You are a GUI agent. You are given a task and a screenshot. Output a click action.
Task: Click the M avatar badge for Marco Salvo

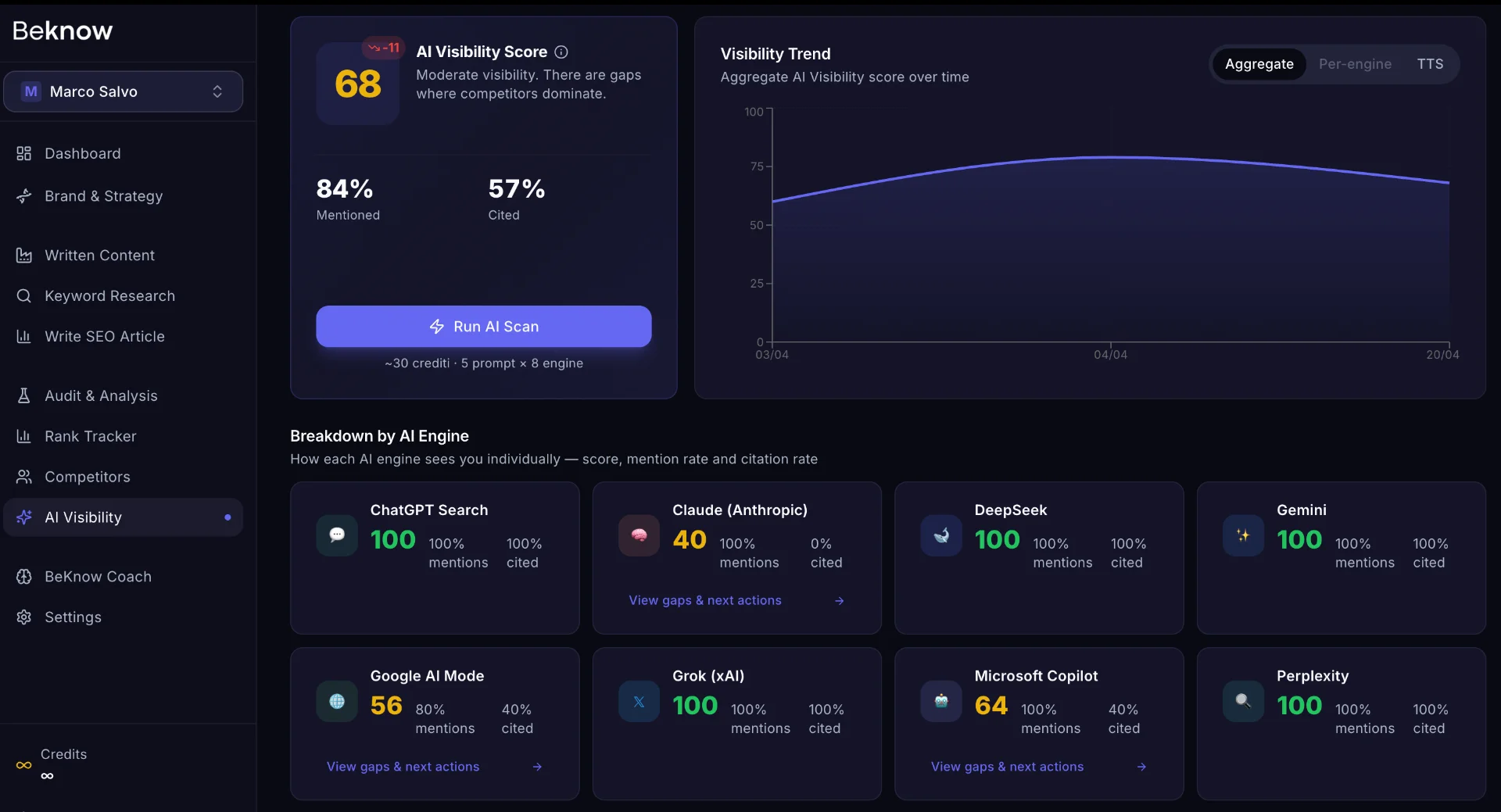31,91
